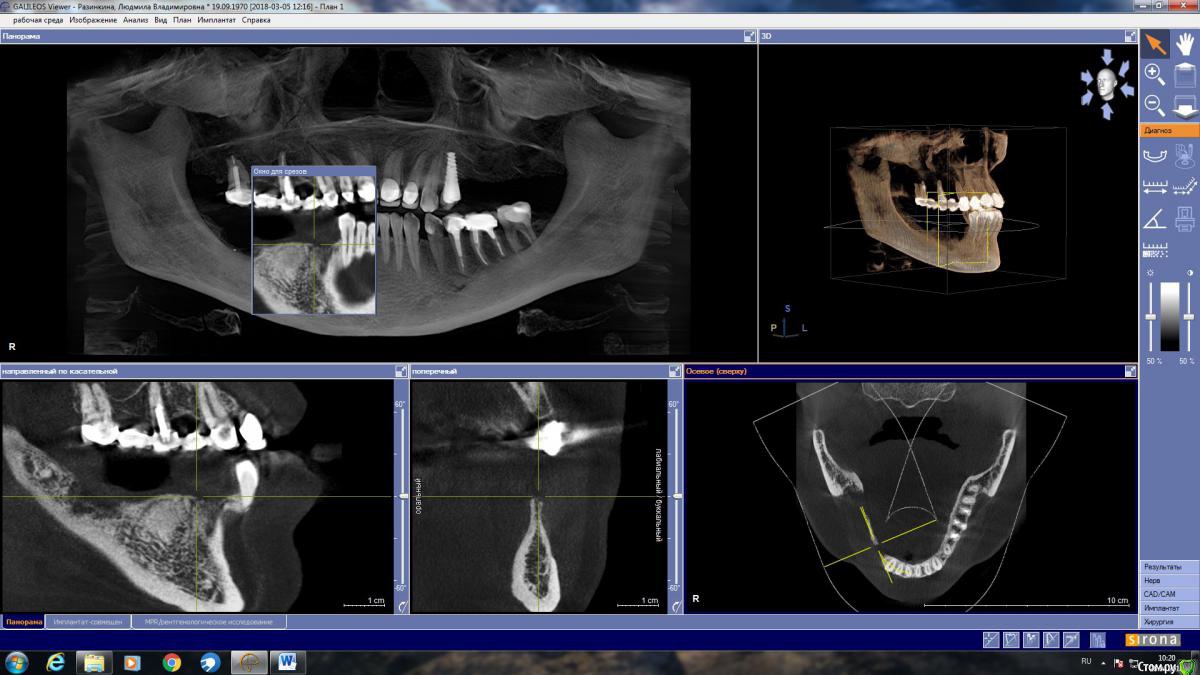This screenshot has height=675, width=1200.
Task: Open Google Chrome from the taskbar
Action: 172,662
